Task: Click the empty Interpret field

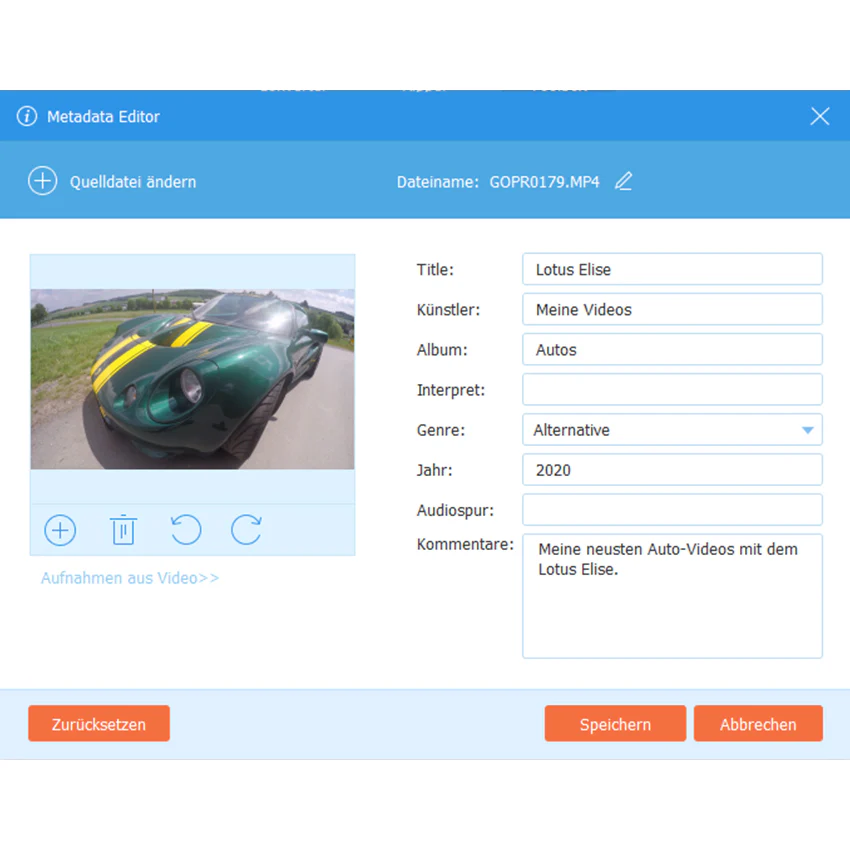Action: tap(672, 390)
